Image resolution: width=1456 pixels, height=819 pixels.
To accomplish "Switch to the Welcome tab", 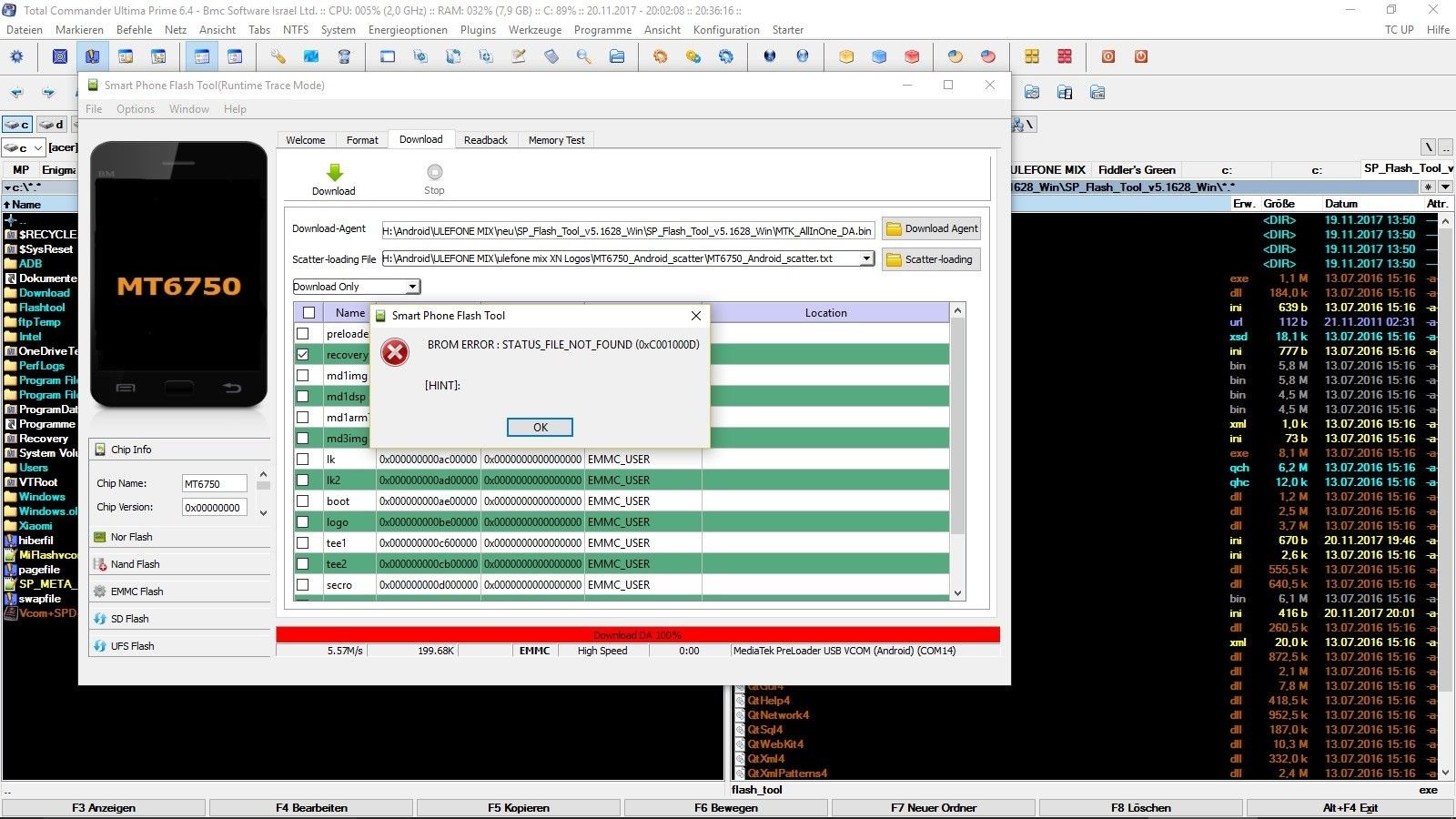I will point(306,140).
